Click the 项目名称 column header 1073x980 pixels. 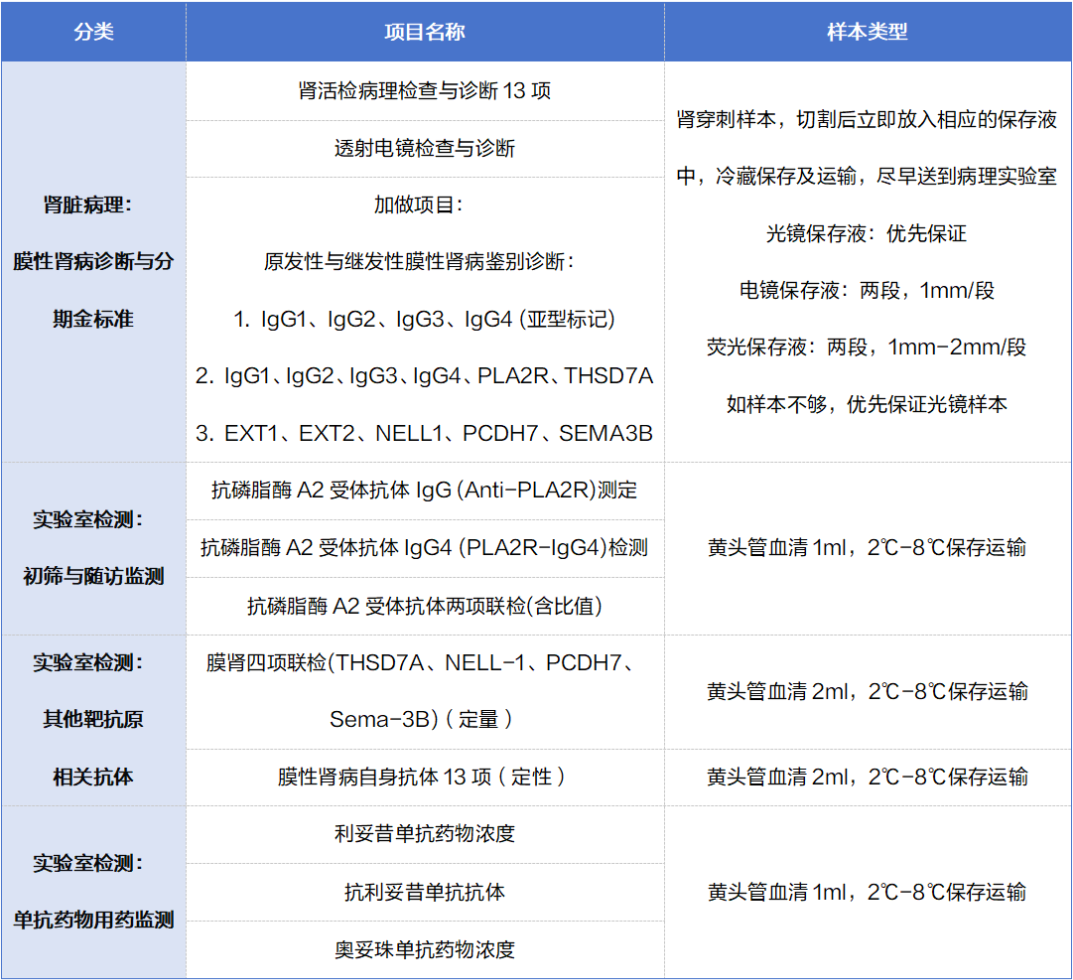click(424, 31)
